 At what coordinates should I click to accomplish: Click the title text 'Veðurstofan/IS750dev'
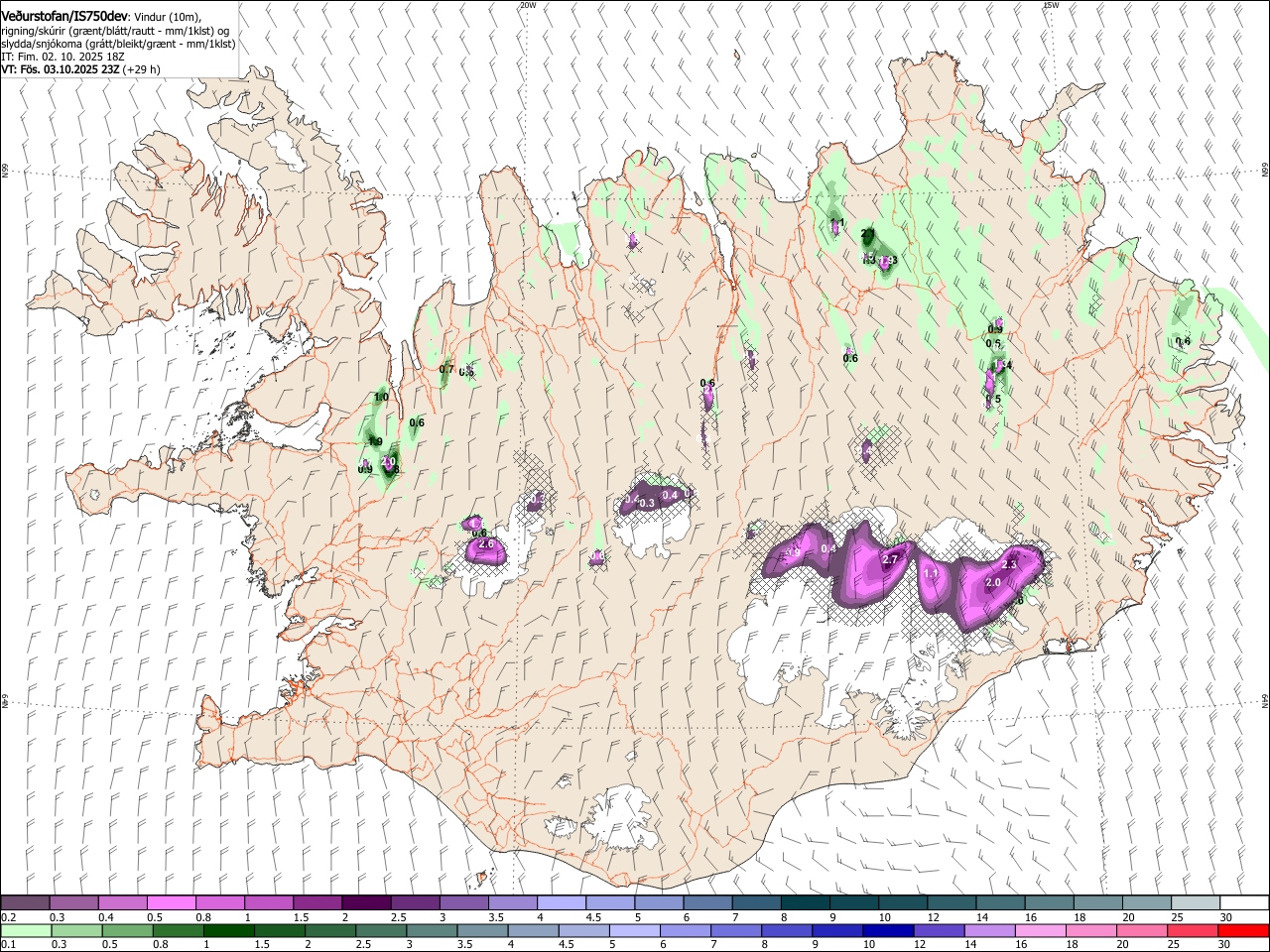pyautogui.click(x=64, y=17)
